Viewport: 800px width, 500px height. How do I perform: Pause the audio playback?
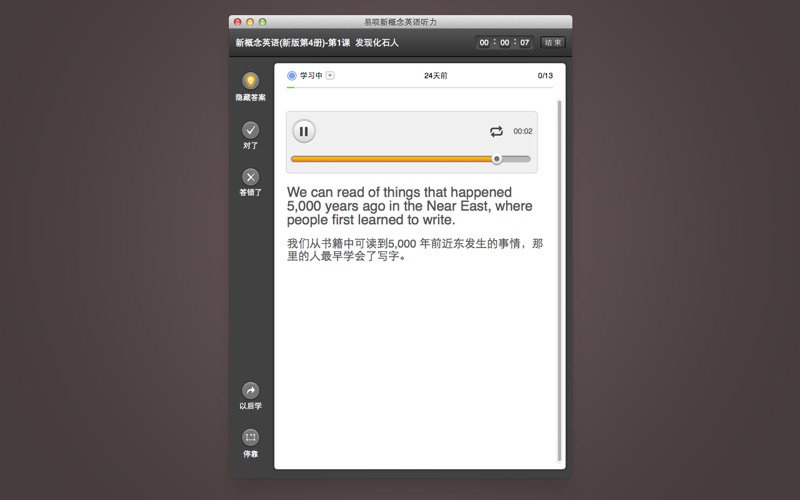pos(304,131)
